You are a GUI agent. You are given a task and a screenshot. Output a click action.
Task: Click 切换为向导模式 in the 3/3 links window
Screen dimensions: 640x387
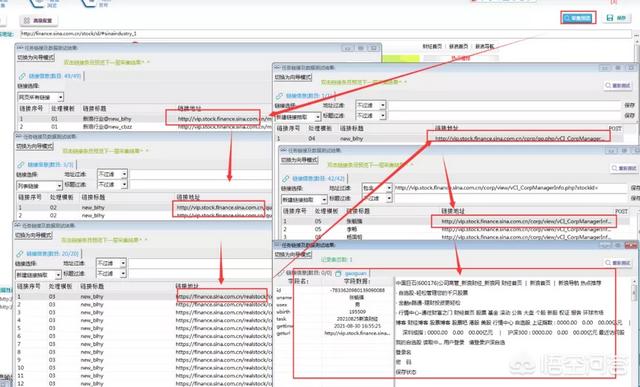35,146
